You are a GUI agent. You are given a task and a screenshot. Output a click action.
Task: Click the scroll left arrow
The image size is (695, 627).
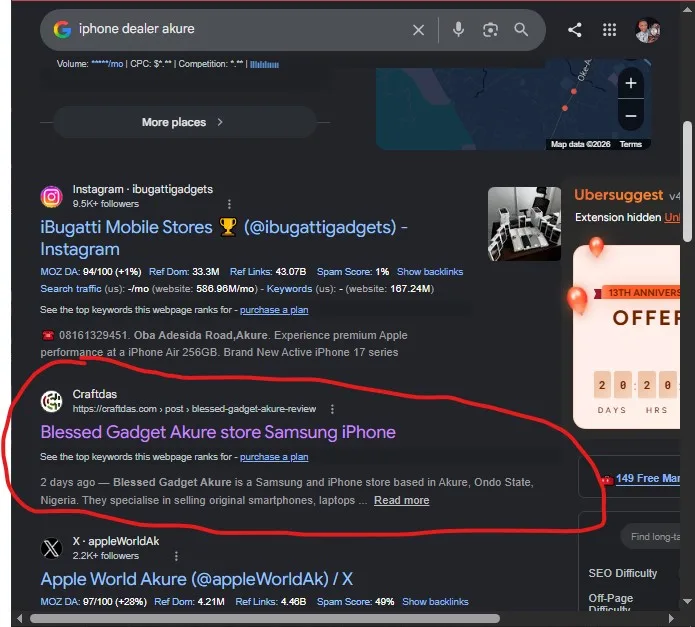[x=19, y=618]
